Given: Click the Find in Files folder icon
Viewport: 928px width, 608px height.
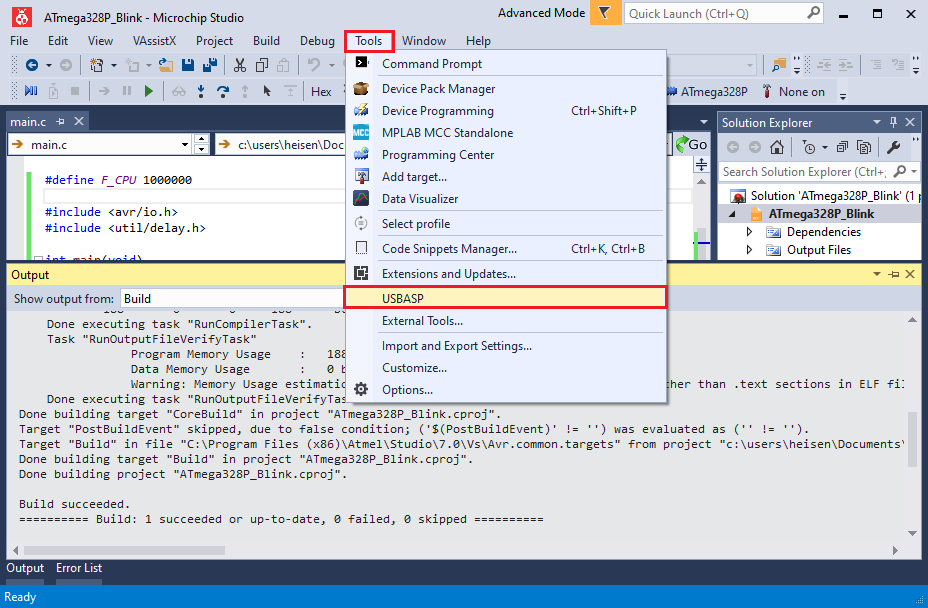Looking at the screenshot, I should (779, 65).
